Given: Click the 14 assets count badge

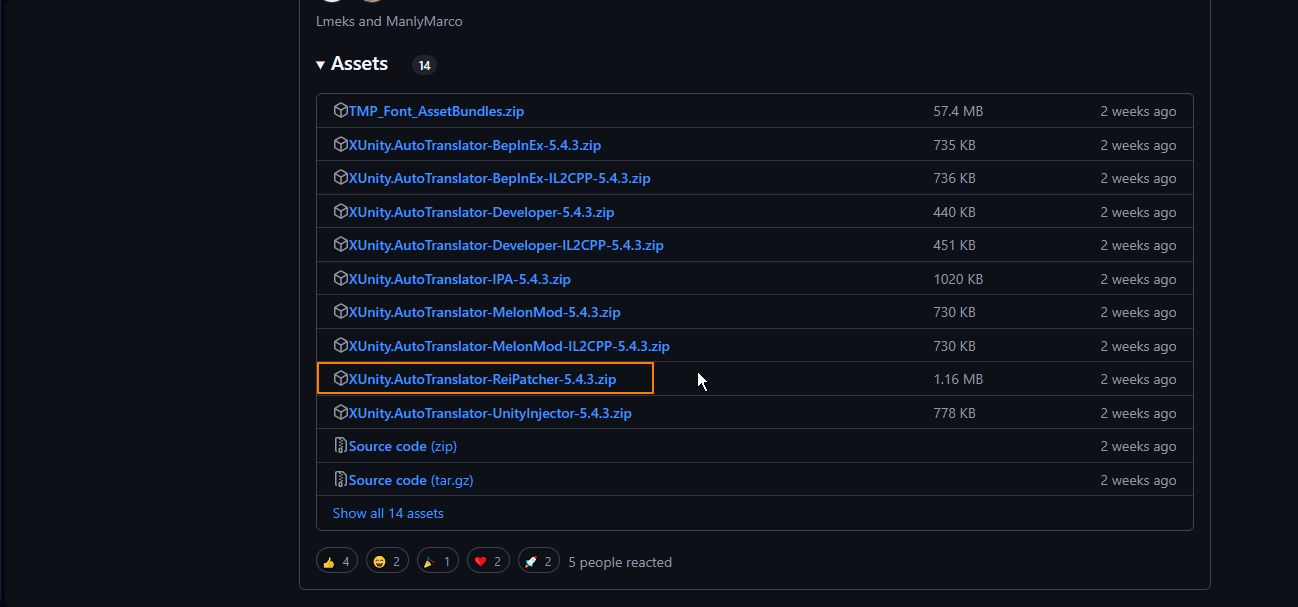Looking at the screenshot, I should (x=424, y=65).
